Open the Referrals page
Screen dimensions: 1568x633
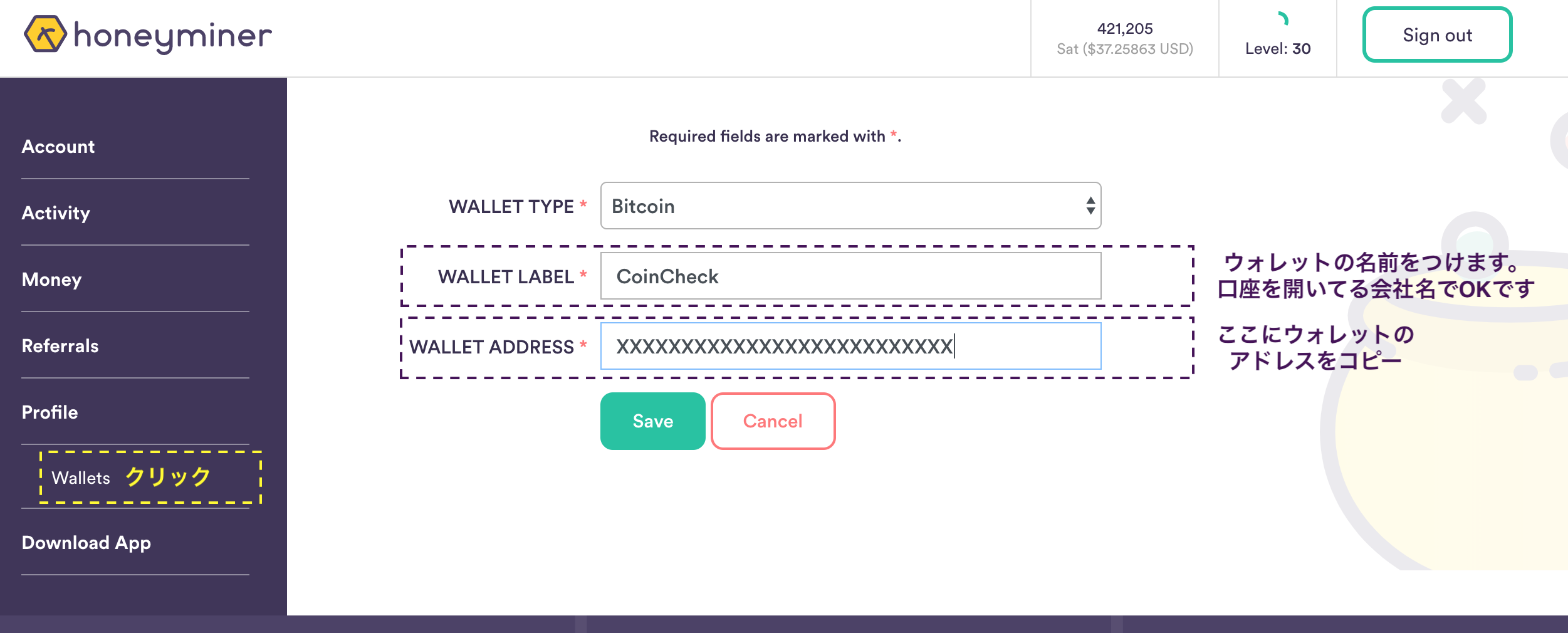pos(60,346)
